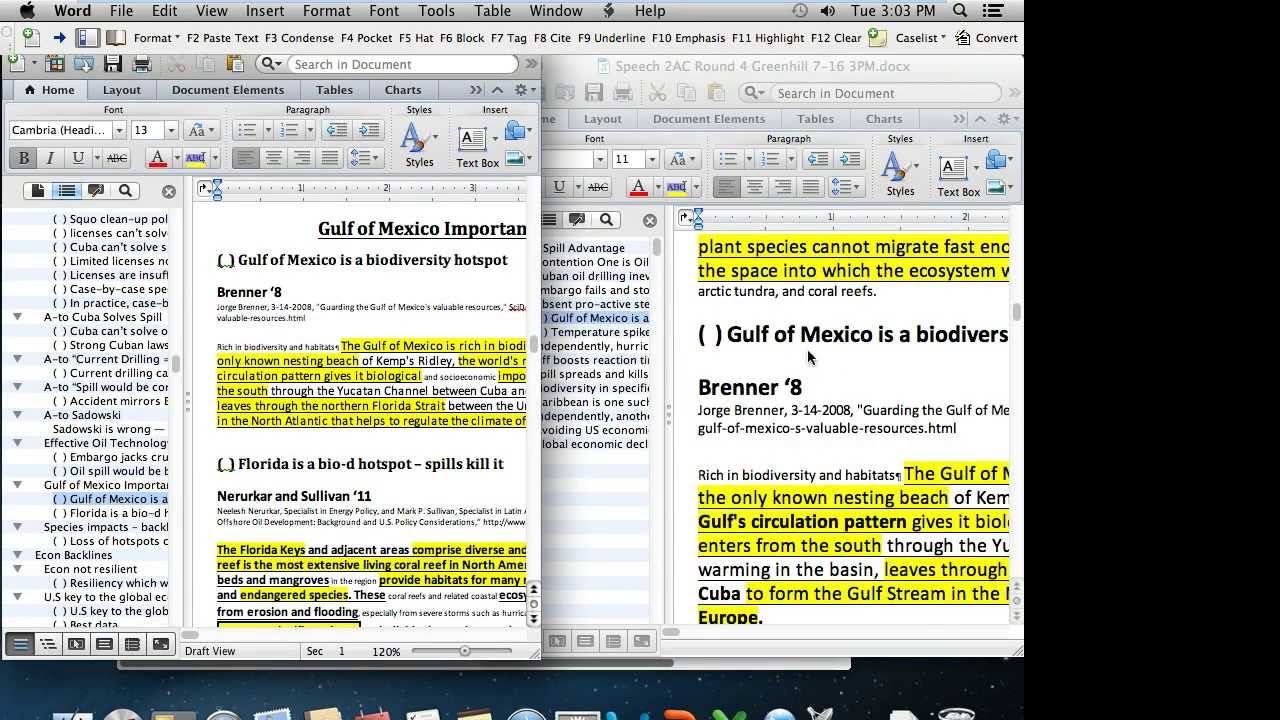Image resolution: width=1280 pixels, height=720 pixels.
Task: Click Caselist sticky note icon in debate toolbar
Action: 877,38
